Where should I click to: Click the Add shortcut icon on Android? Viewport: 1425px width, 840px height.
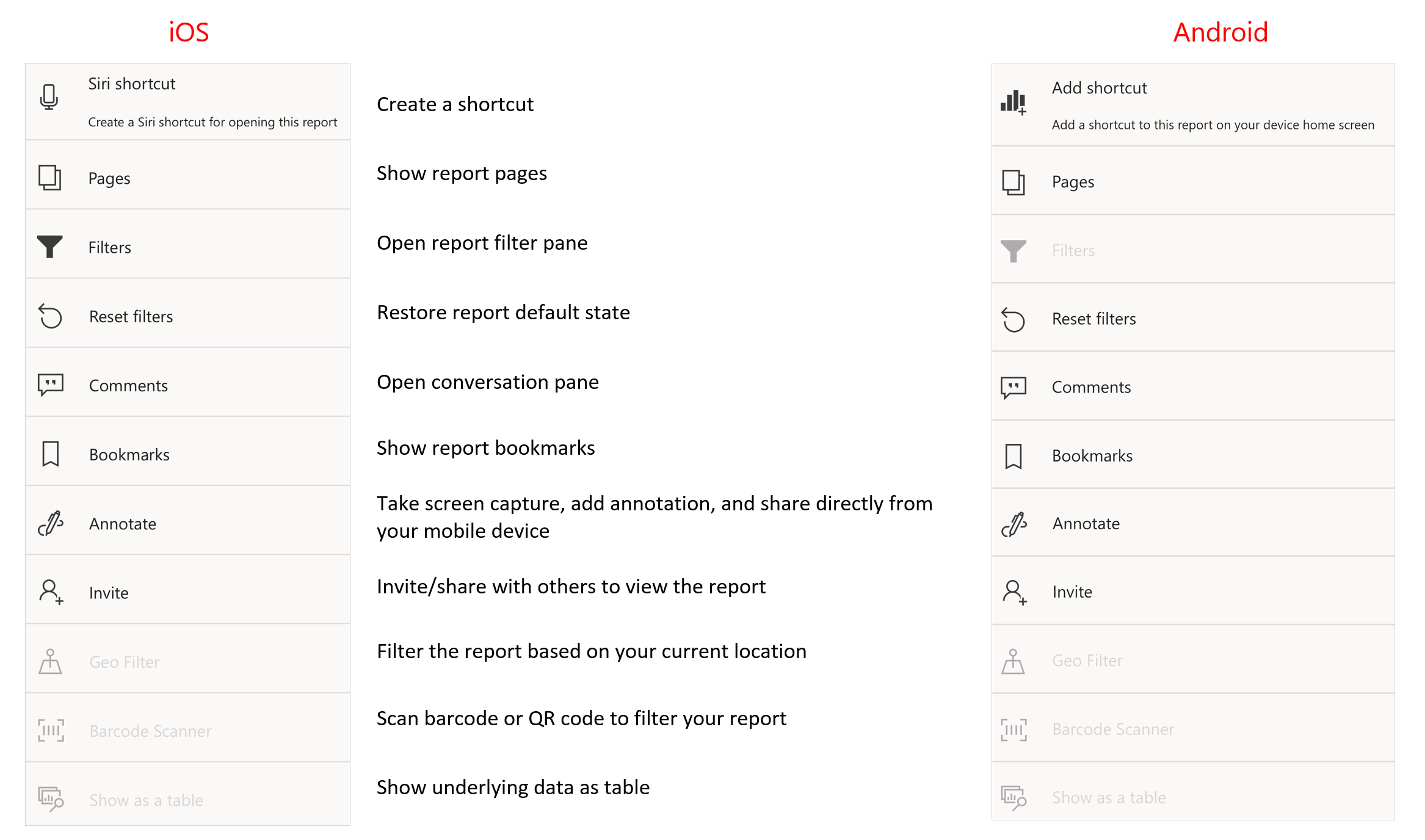pyautogui.click(x=1017, y=104)
